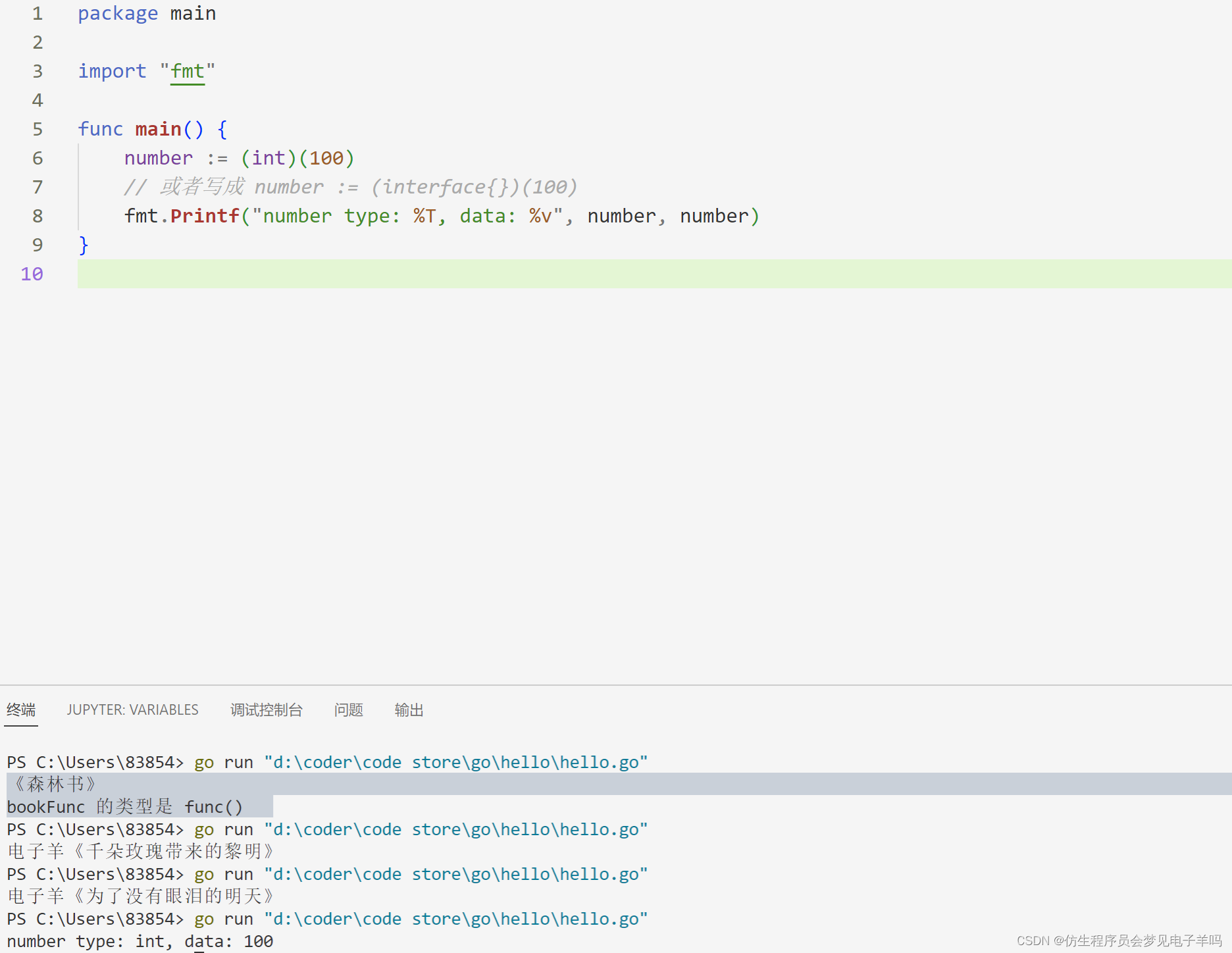Click 'package main' on line 1
Viewport: 1232px width, 953px height.
click(x=147, y=13)
